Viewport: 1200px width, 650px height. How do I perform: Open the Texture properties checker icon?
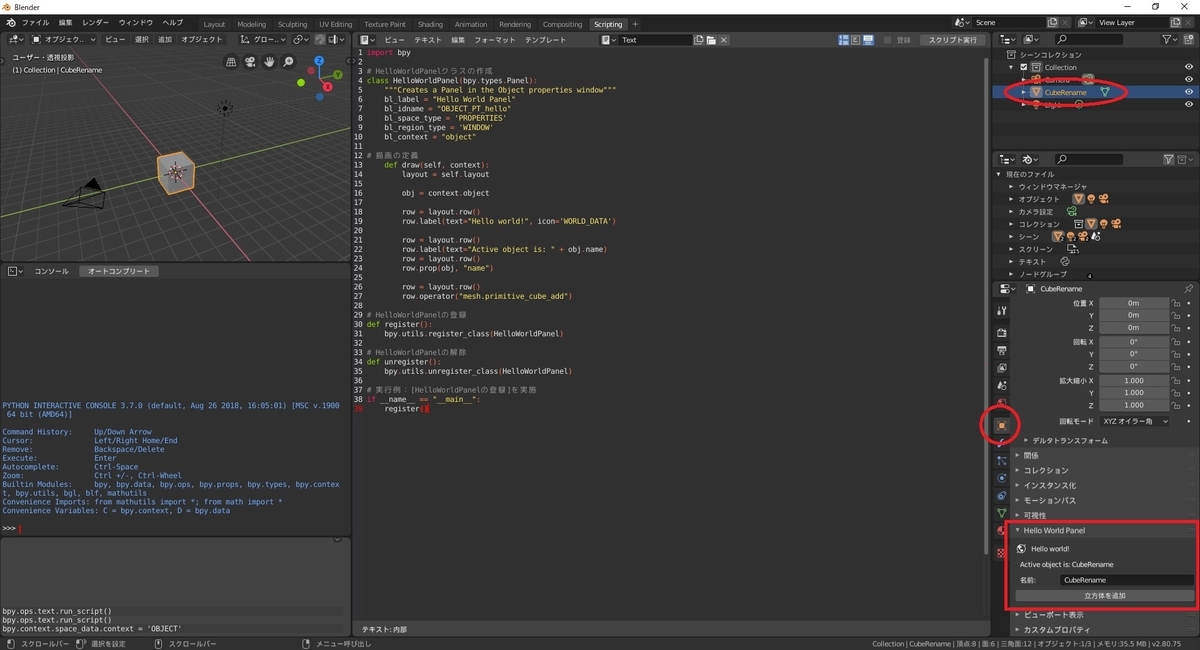pos(1001,552)
